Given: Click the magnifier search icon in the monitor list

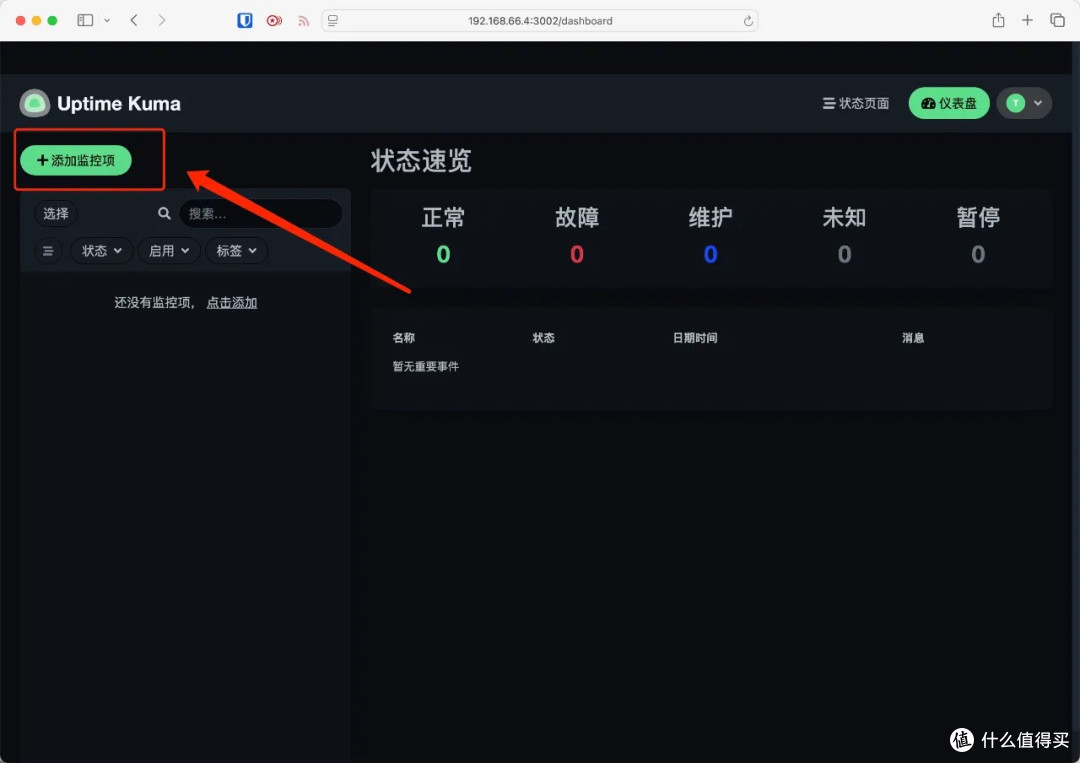Looking at the screenshot, I should (x=164, y=213).
